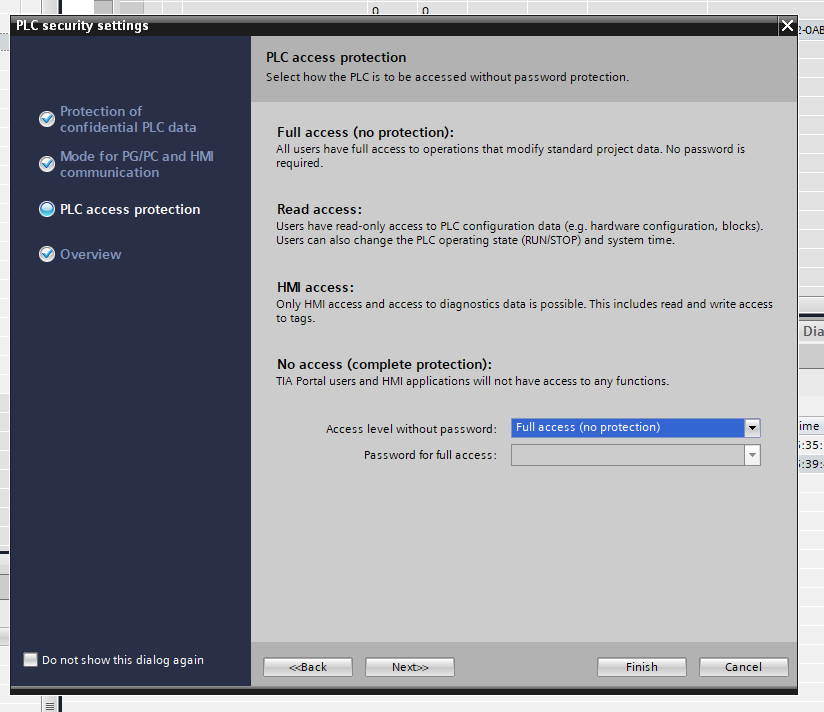Click the PLC security settings title bar
Viewport: 824px width, 712px height.
[400, 26]
